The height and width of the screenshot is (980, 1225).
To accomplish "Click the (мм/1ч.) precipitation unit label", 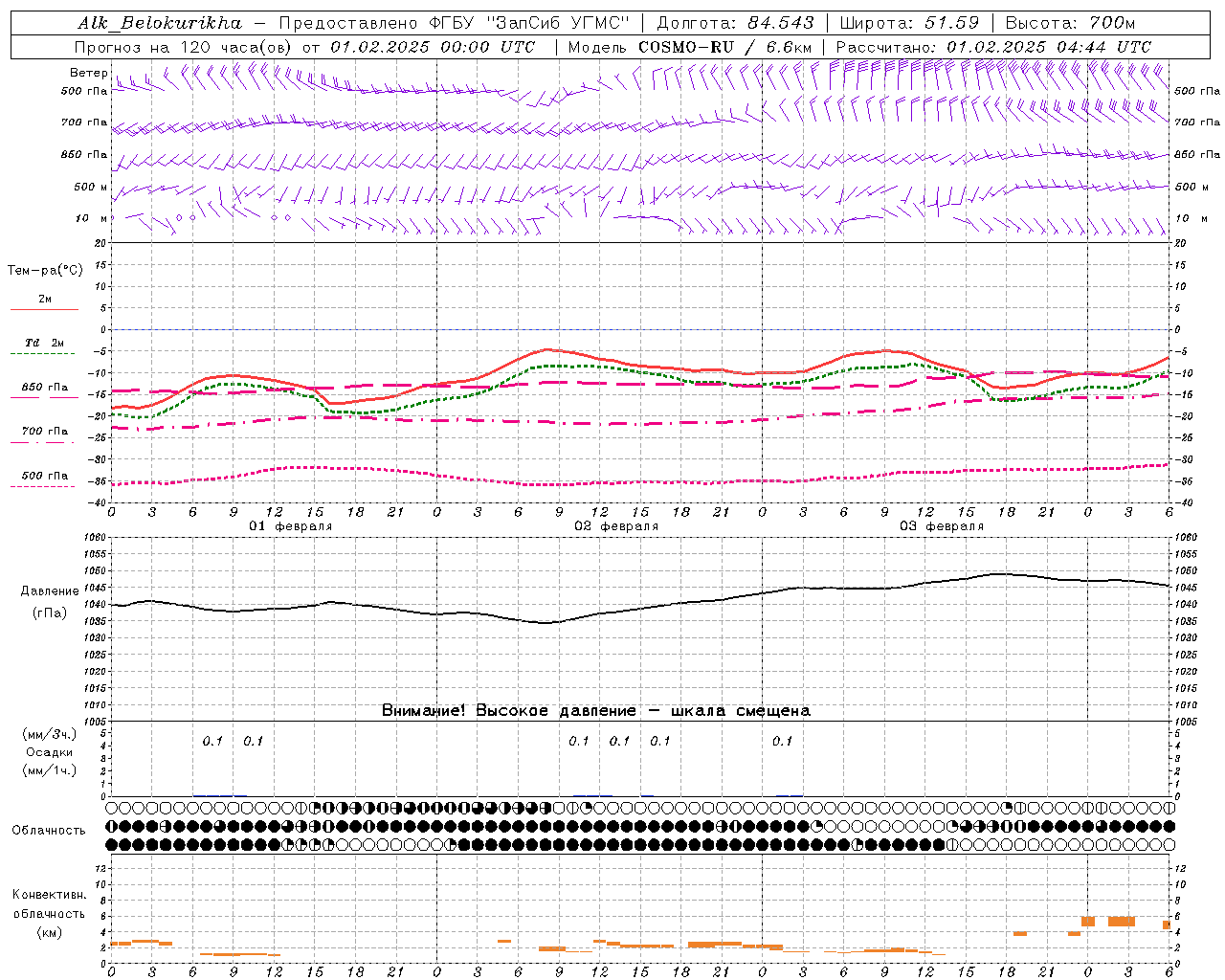I will (50, 770).
